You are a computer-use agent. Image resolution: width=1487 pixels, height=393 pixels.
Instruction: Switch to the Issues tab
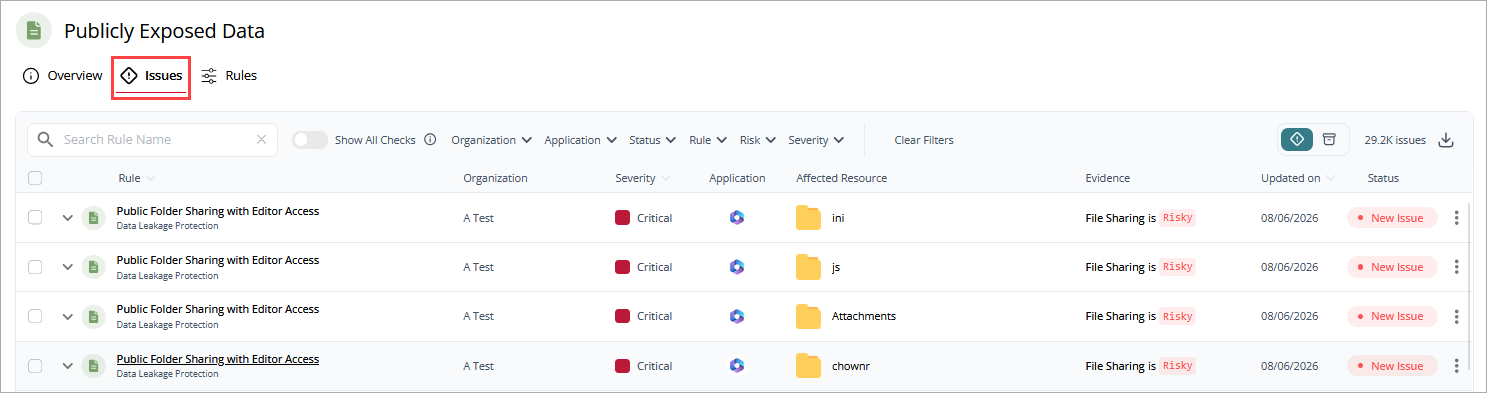click(x=151, y=75)
